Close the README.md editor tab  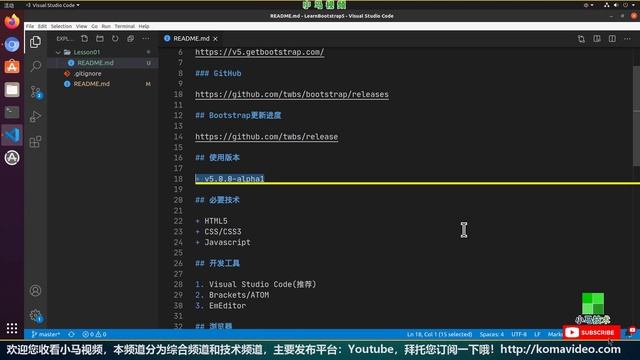click(216, 39)
